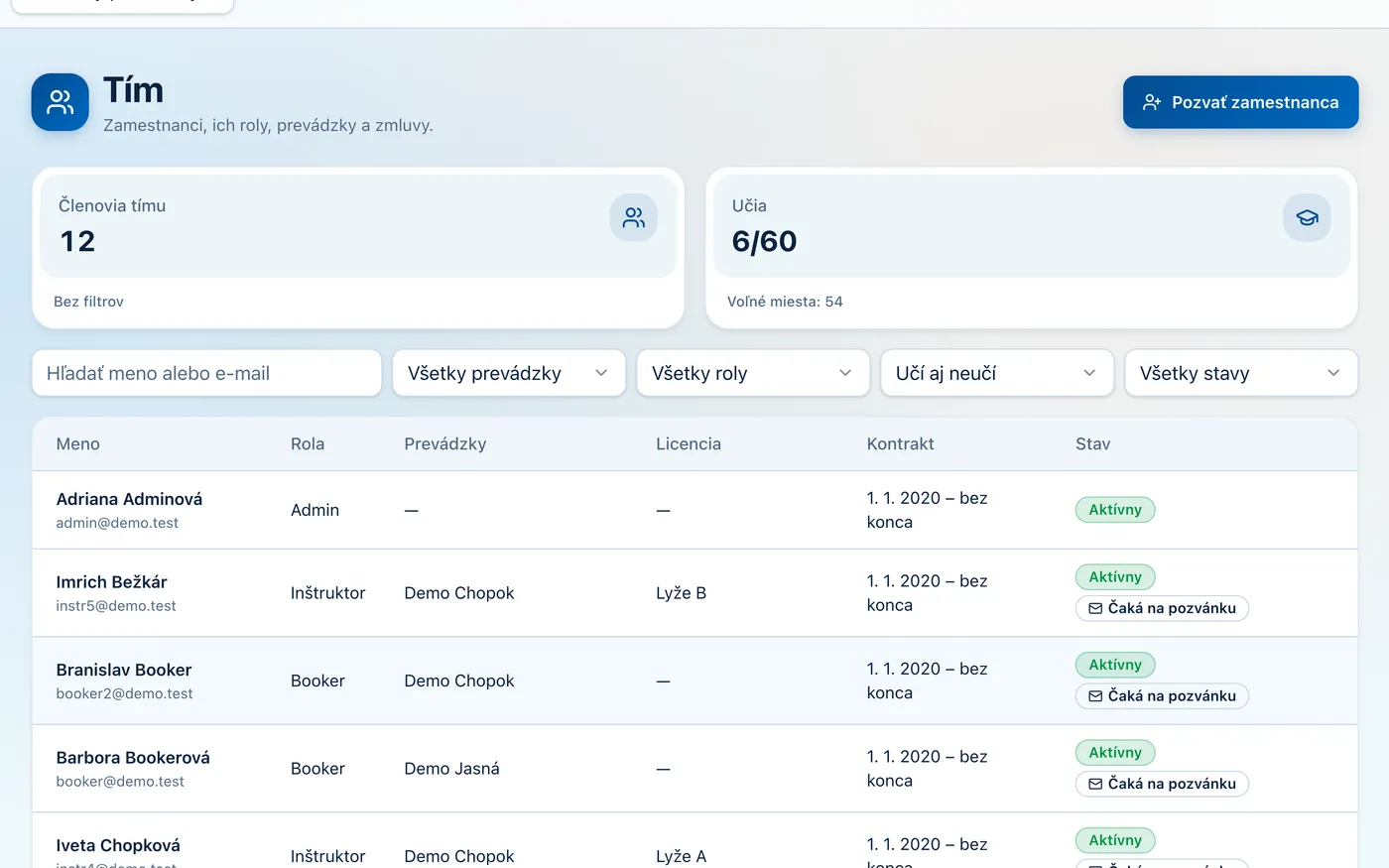1389x868 pixels.
Task: Select the name Iveta Chopková
Action: pyautogui.click(x=118, y=846)
